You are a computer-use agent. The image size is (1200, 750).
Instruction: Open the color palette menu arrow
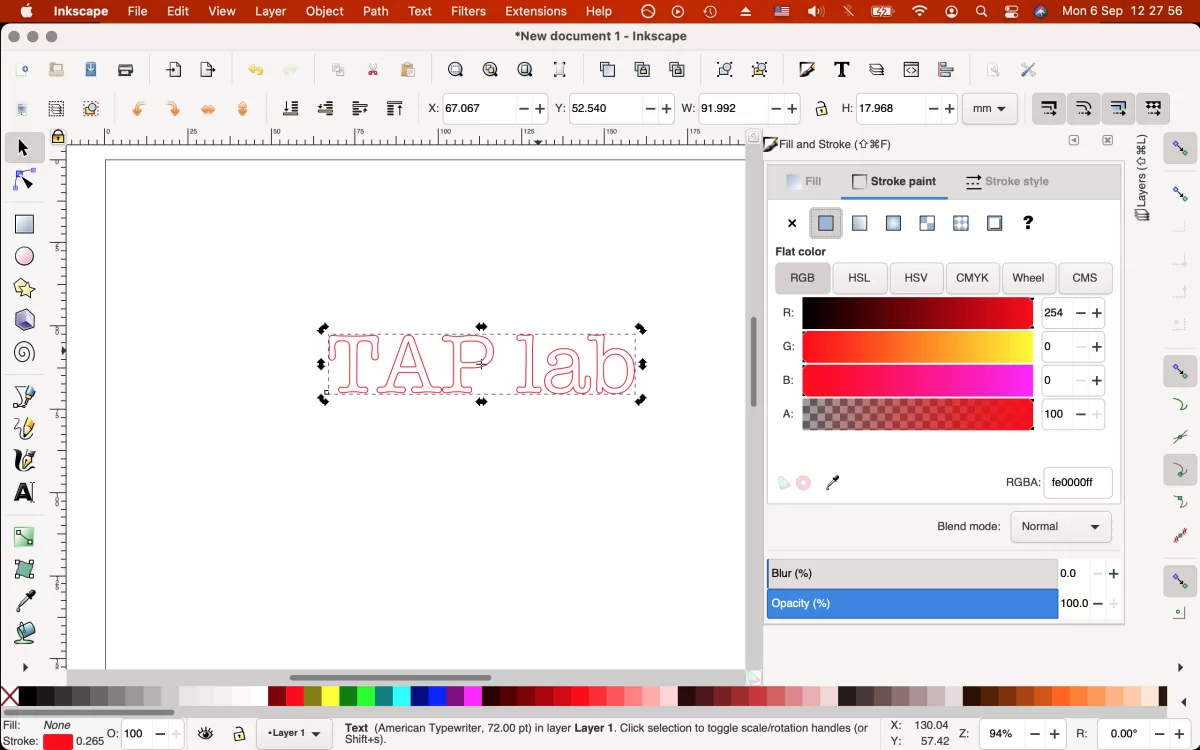[1183, 702]
